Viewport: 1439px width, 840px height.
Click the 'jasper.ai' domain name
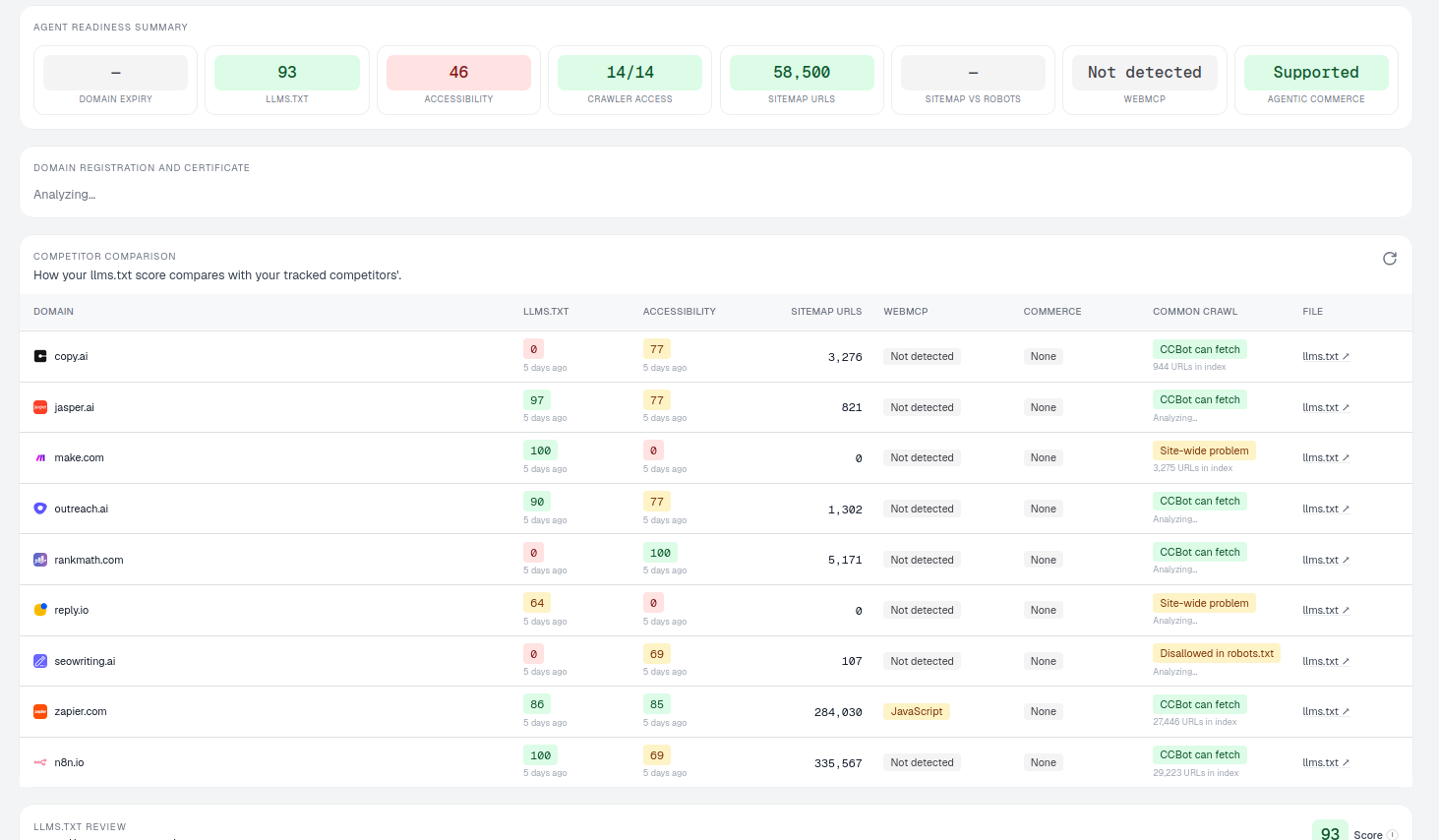[x=75, y=407]
